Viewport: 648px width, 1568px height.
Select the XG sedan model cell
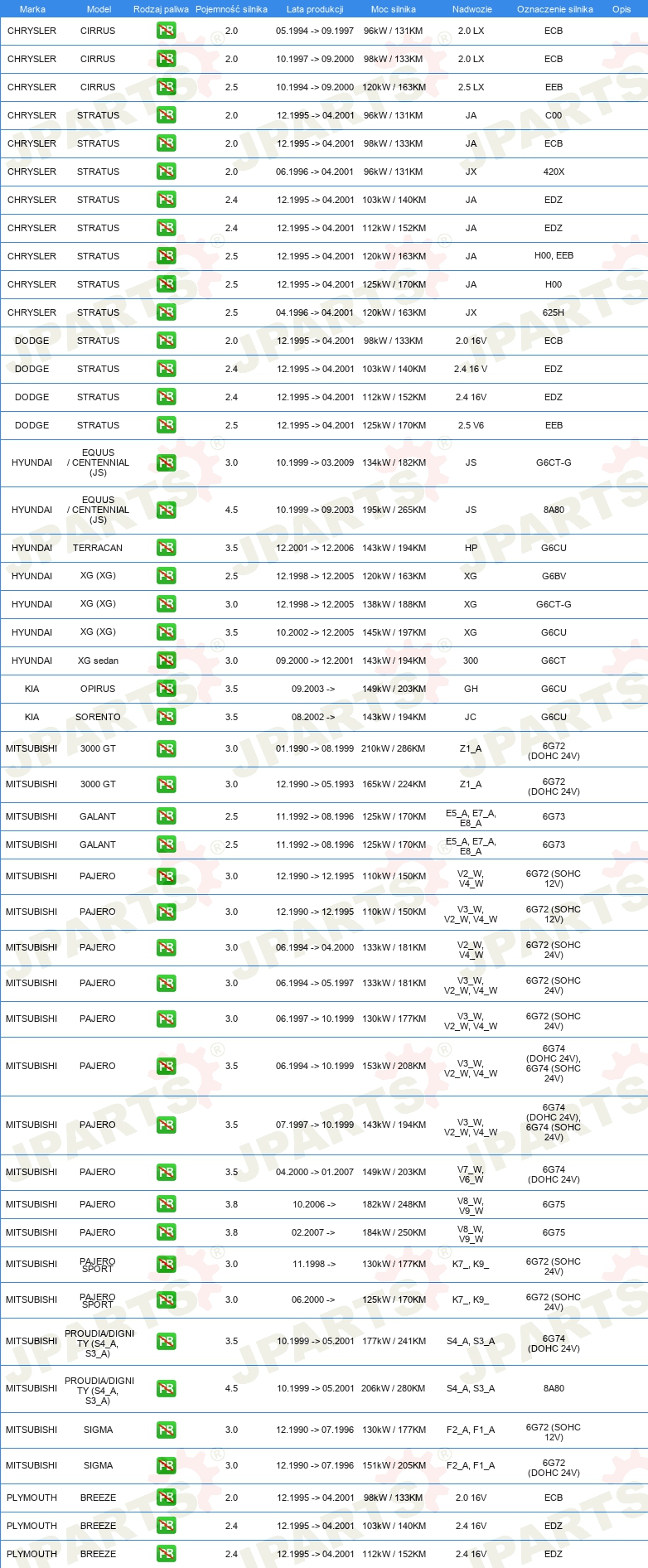pyautogui.click(x=98, y=661)
